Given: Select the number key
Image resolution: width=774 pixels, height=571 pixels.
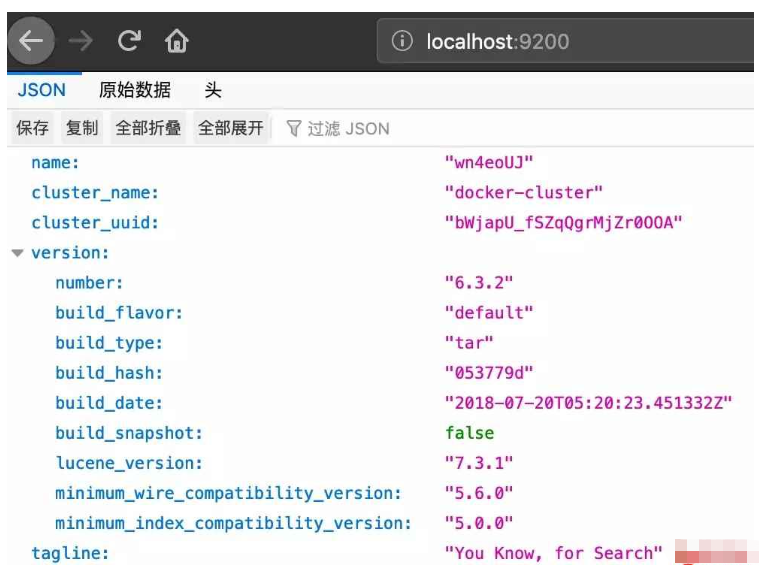Looking at the screenshot, I should (89, 283).
